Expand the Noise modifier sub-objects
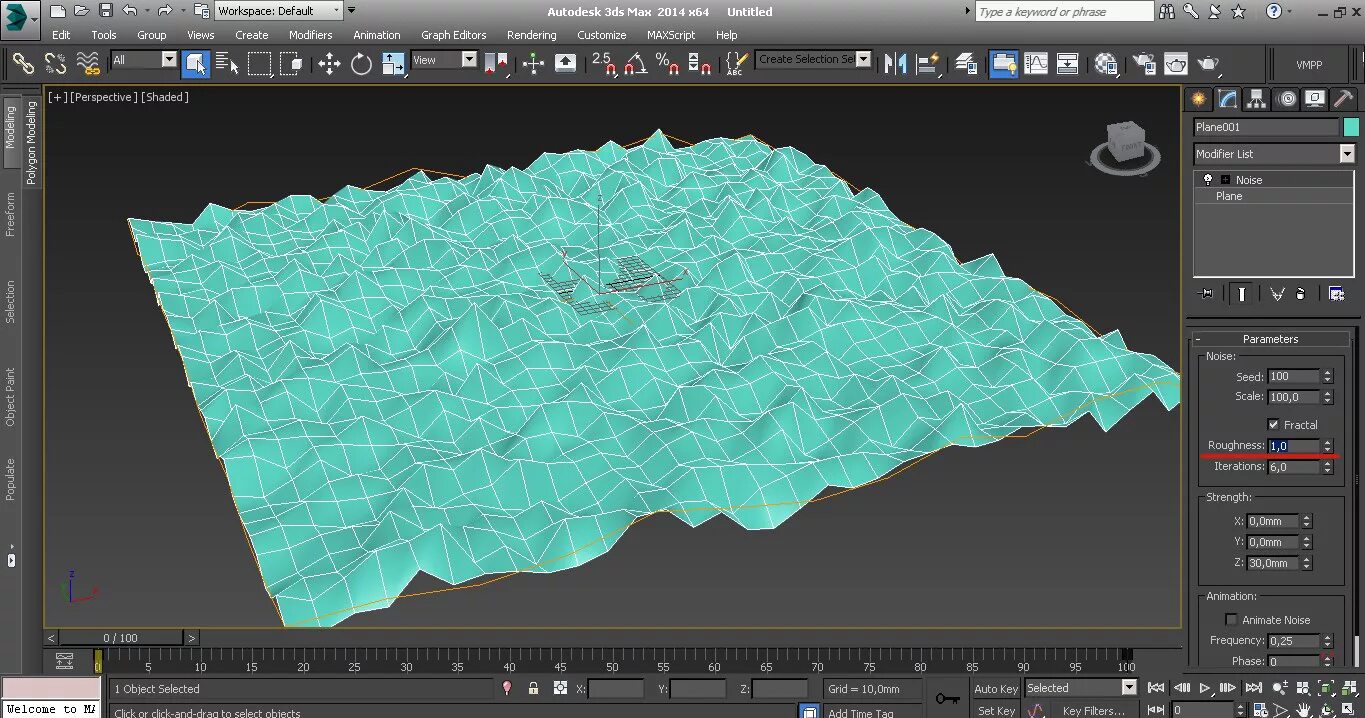The height and width of the screenshot is (718, 1365). [1225, 180]
